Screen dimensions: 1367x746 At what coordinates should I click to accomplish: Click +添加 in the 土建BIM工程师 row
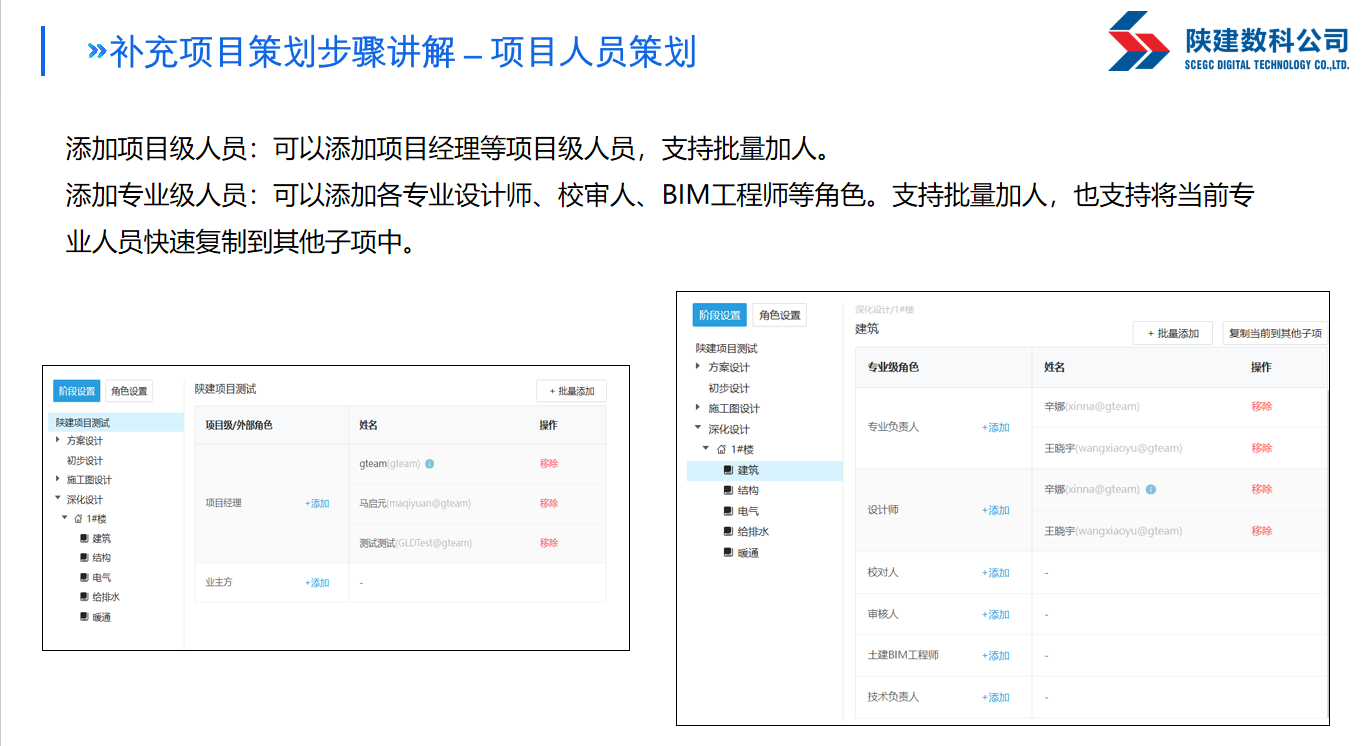coord(995,656)
